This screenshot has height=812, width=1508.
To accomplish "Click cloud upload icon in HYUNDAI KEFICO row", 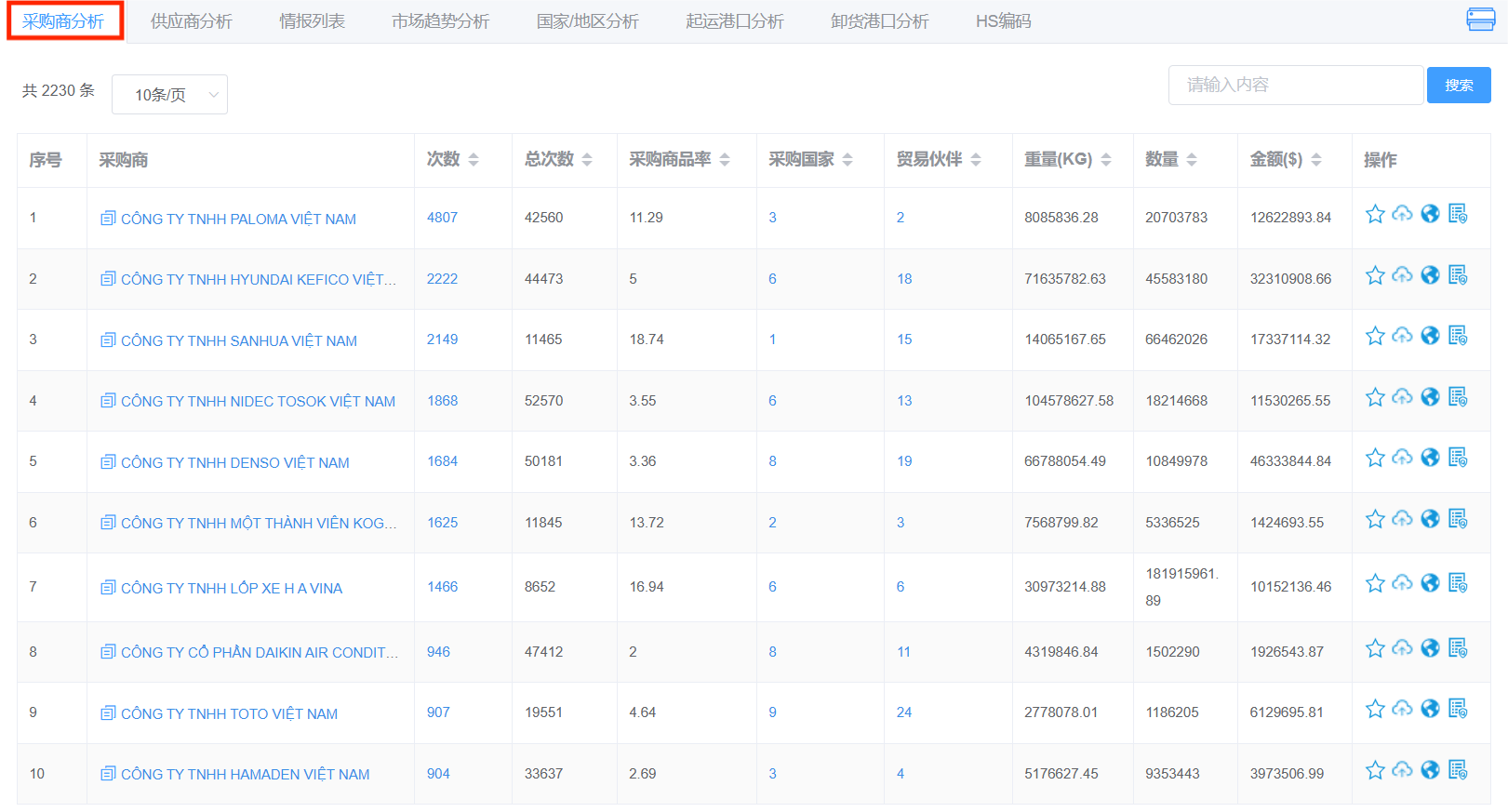I will point(1403,275).
